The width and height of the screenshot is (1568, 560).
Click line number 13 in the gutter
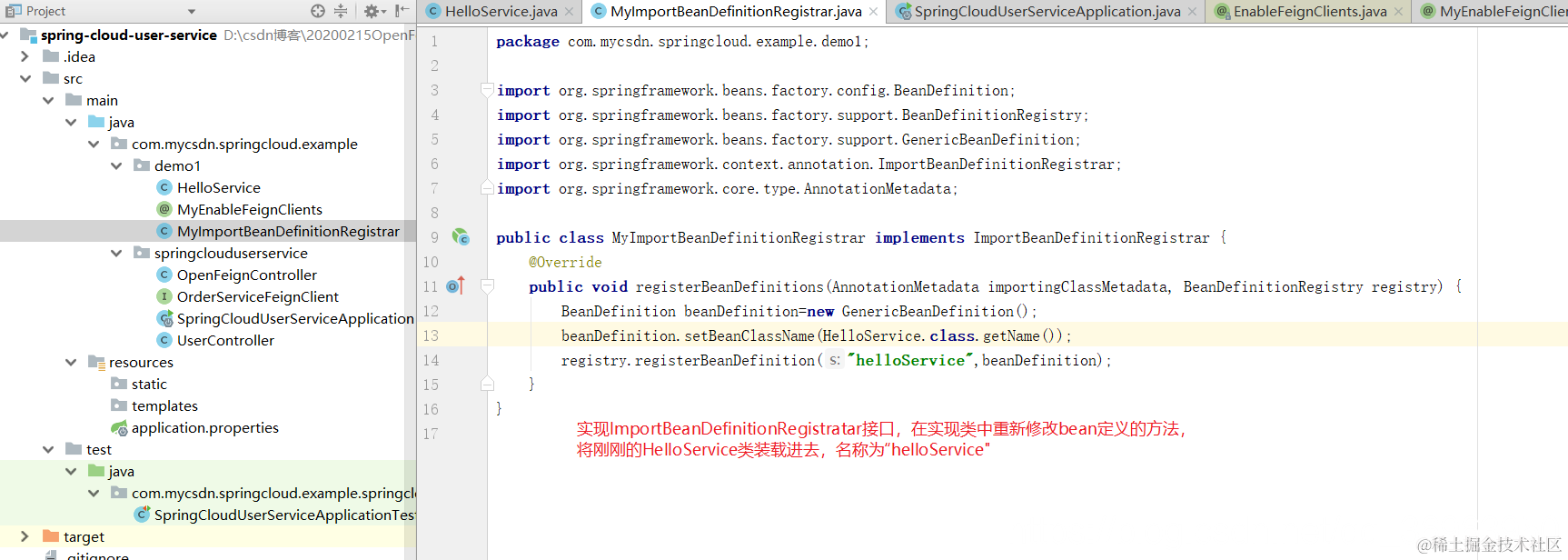431,335
